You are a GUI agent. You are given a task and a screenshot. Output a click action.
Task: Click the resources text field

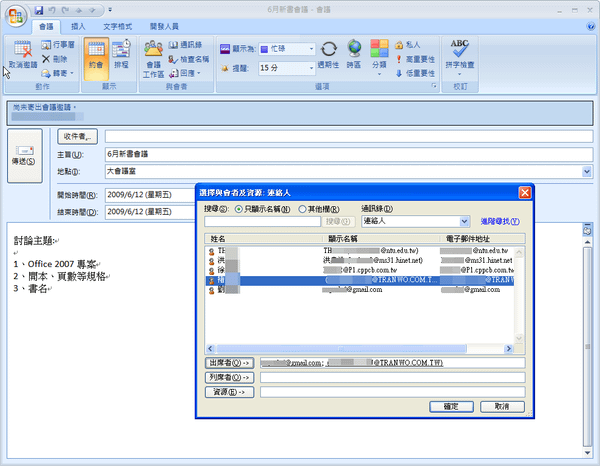click(x=393, y=392)
